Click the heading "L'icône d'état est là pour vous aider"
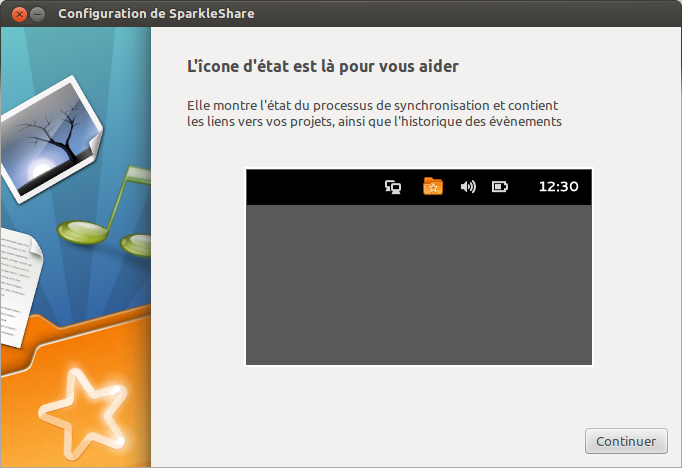The height and width of the screenshot is (468, 682). [x=323, y=67]
